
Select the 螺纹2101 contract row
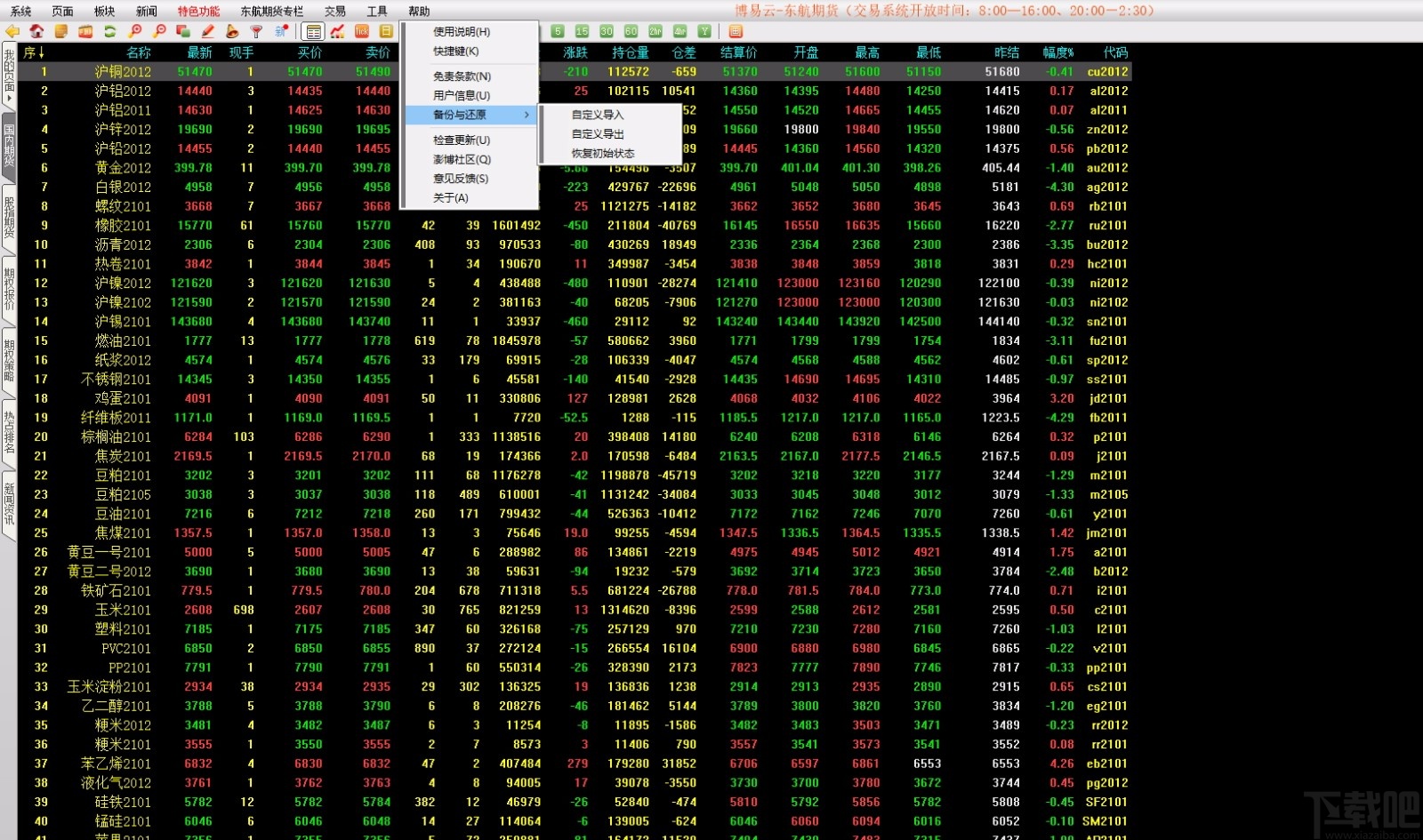[x=575, y=206]
